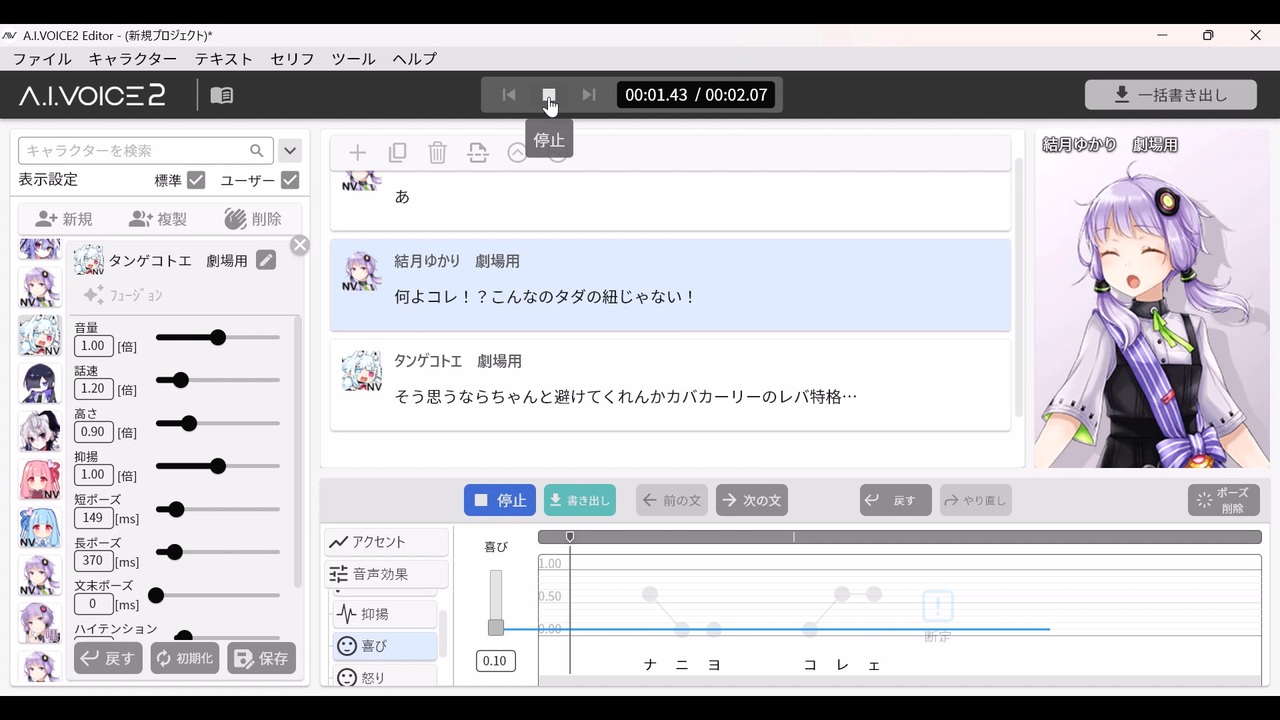The height and width of the screenshot is (720, 1280).
Task: Stop playback with the top transport stop button
Action: (548, 95)
